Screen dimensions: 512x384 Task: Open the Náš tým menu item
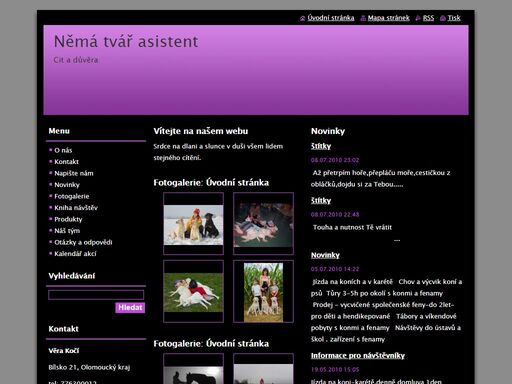pos(67,231)
